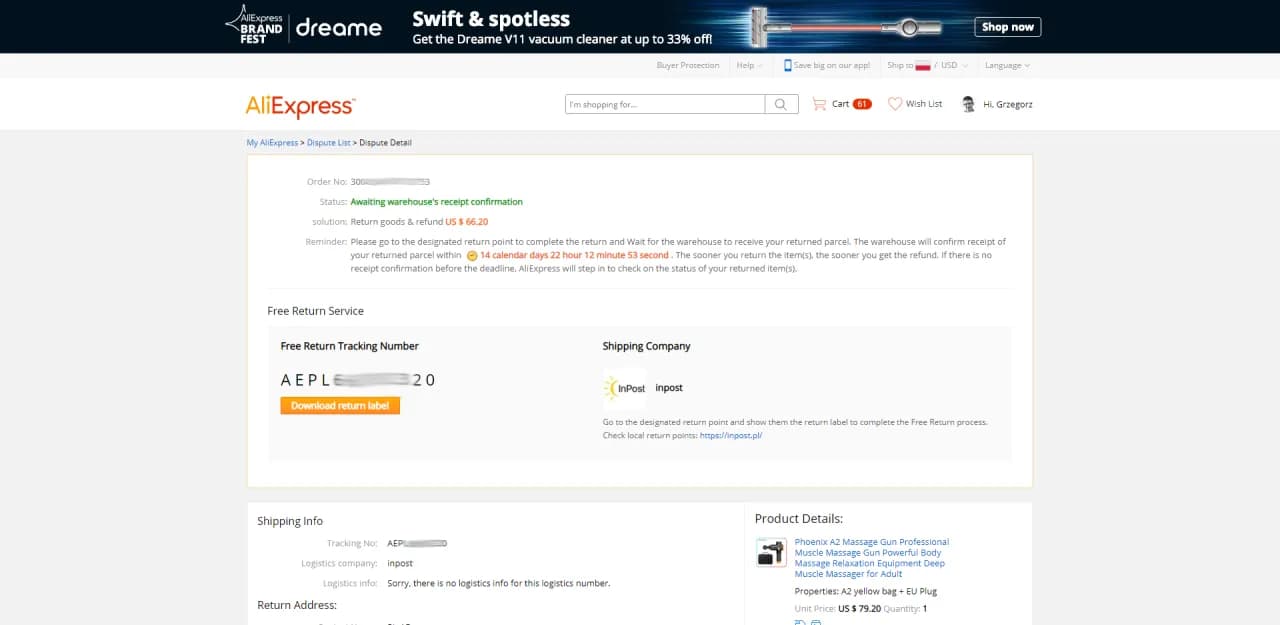Click the Download return label button

pos(340,406)
